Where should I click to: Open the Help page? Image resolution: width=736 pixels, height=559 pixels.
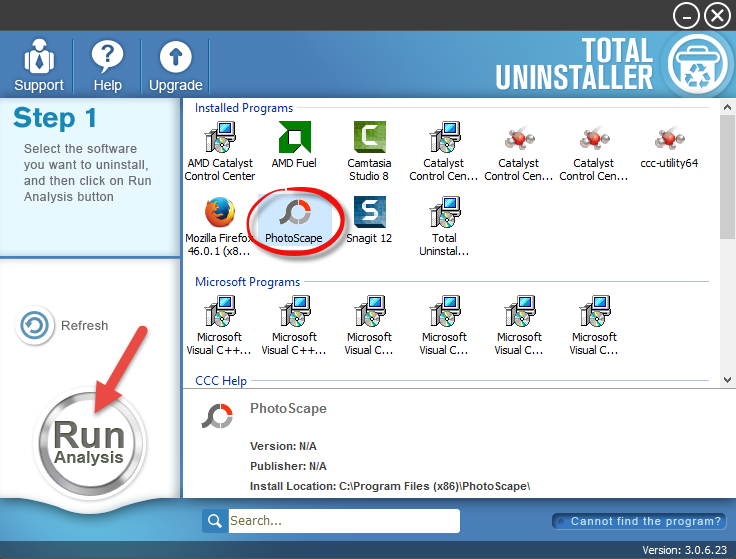[x=107, y=65]
